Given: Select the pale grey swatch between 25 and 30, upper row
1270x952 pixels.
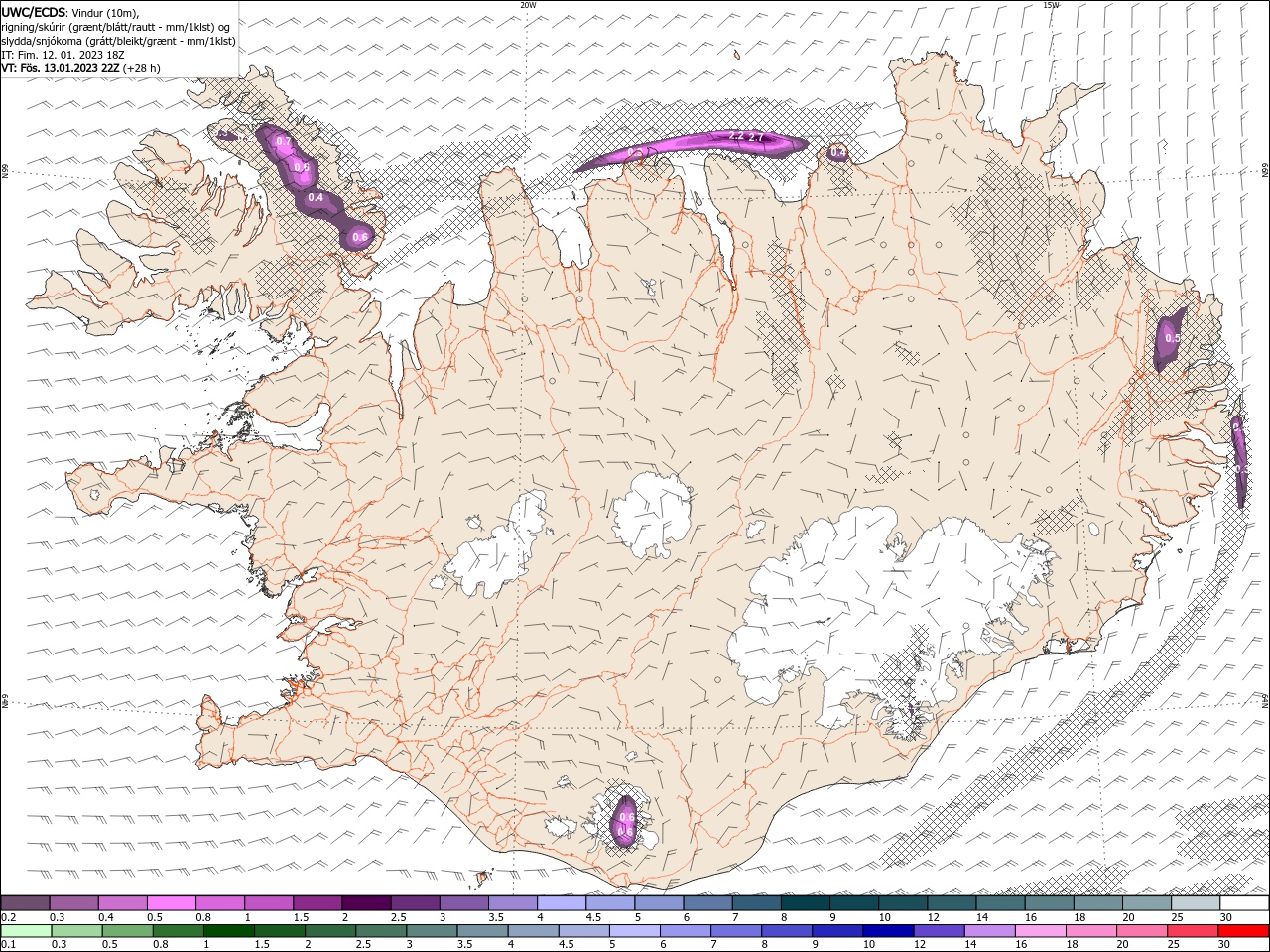Looking at the screenshot, I should point(1196,903).
